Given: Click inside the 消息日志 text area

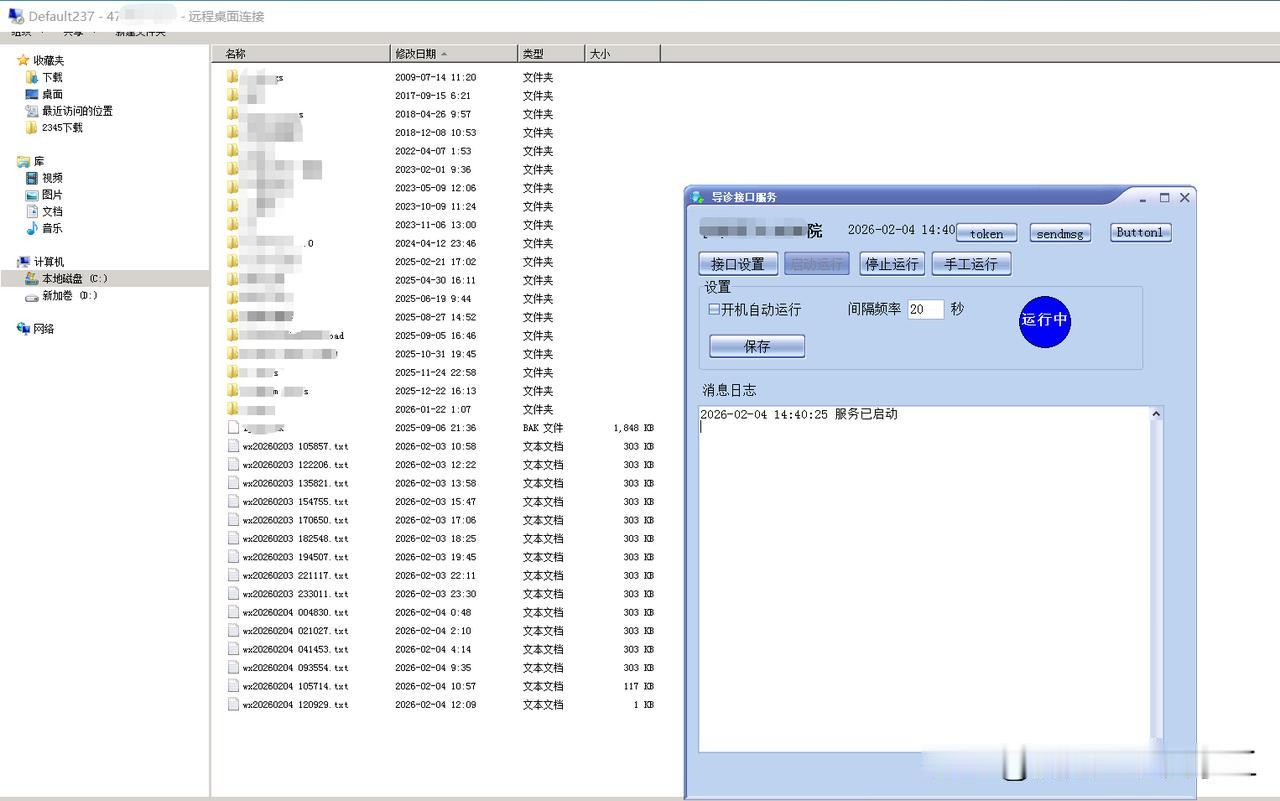Looking at the screenshot, I should click(x=924, y=578).
